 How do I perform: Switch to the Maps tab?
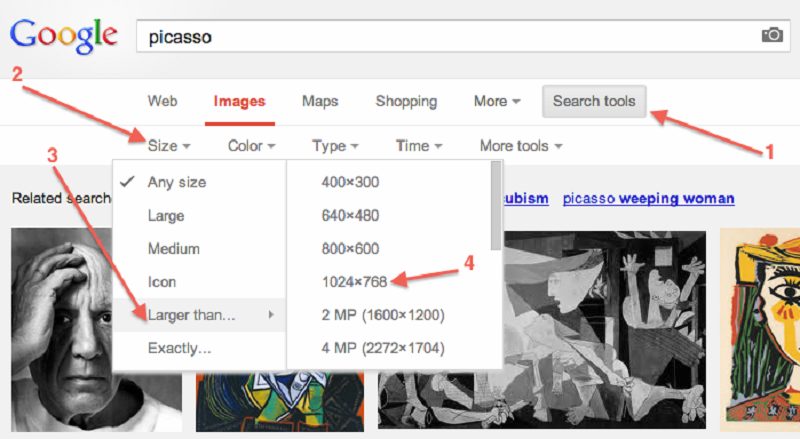320,101
